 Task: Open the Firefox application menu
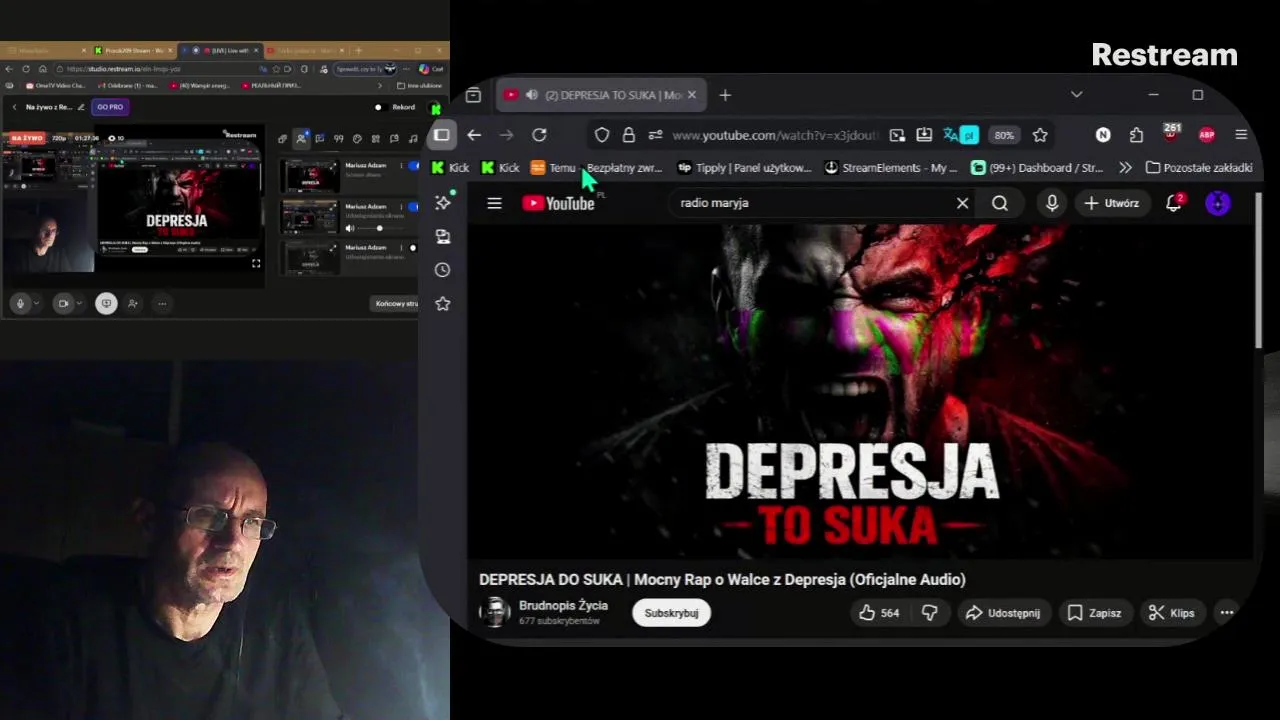pos(1241,135)
